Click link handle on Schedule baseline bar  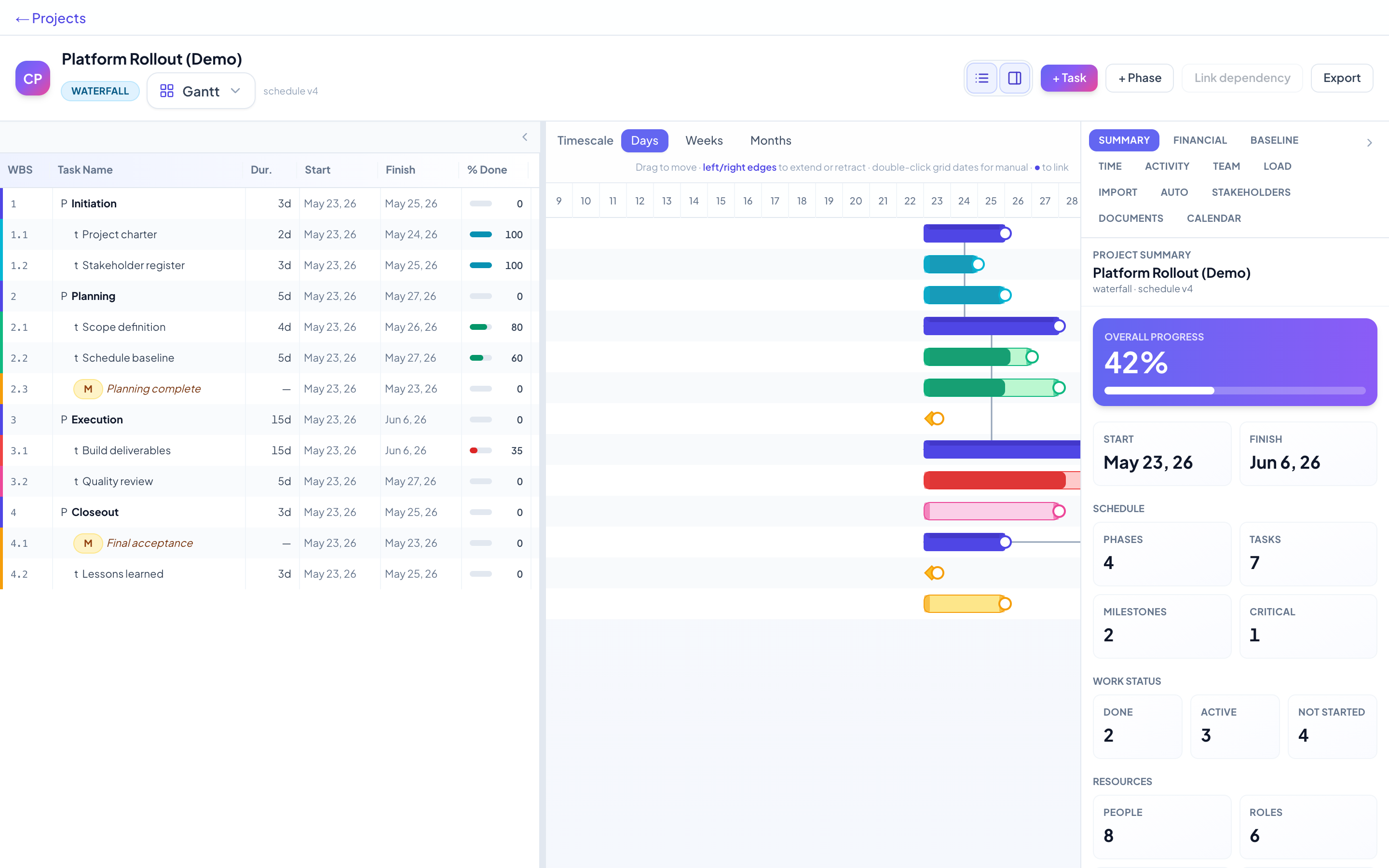1059,388
